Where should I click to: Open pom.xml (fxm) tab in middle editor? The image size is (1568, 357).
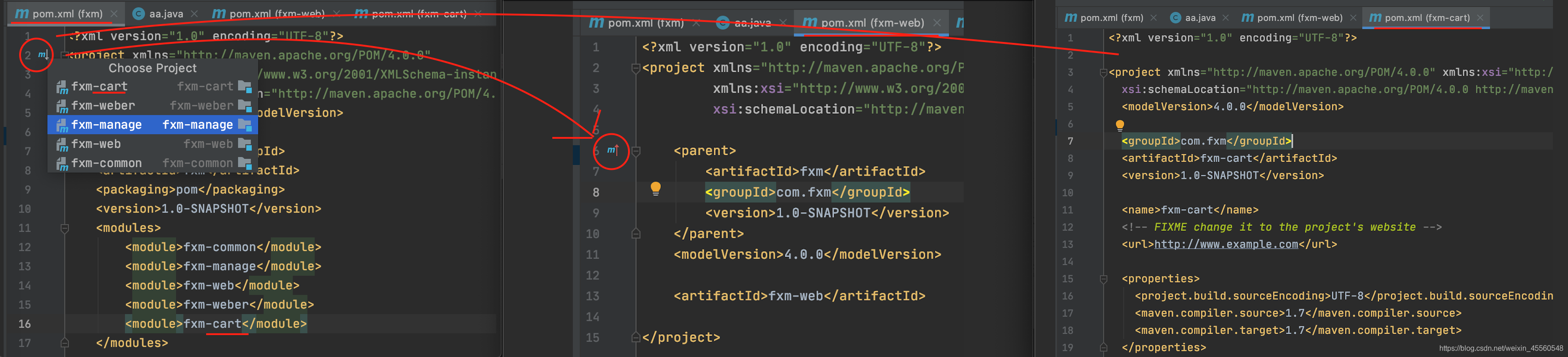[646, 22]
